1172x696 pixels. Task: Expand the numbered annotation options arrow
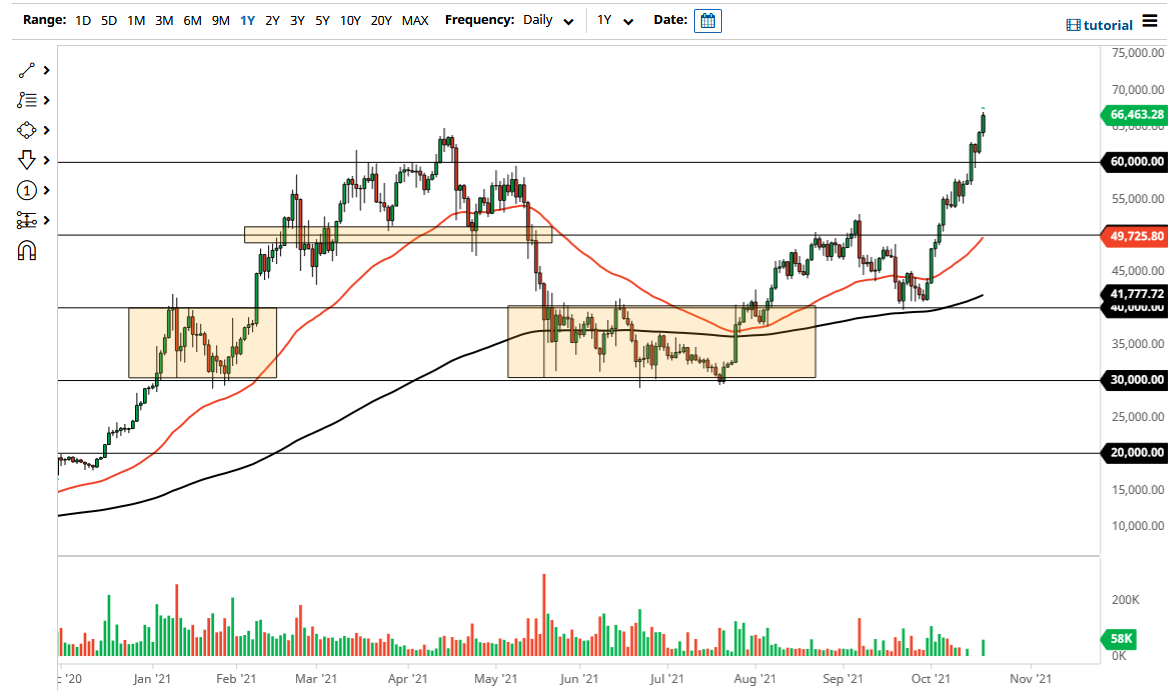pyautogui.click(x=46, y=191)
